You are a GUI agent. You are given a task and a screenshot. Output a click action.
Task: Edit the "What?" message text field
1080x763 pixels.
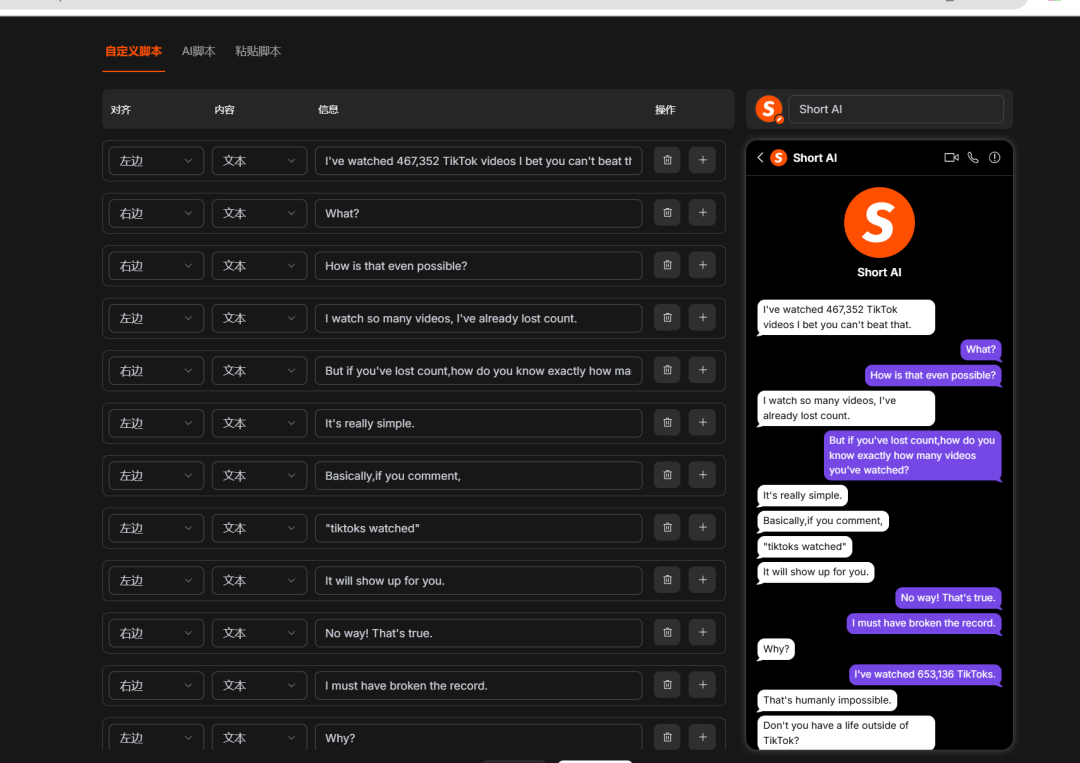(x=479, y=213)
